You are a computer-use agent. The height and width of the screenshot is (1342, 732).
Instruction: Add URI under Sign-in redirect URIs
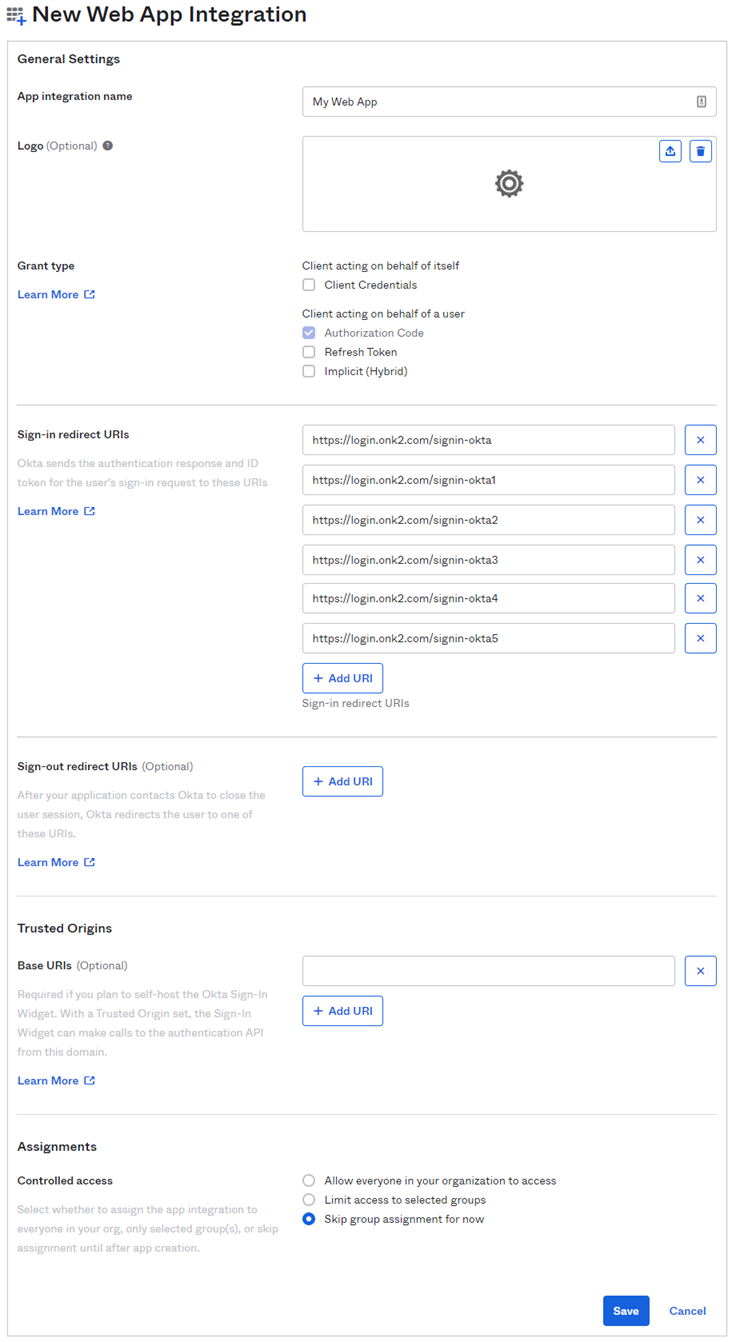(x=342, y=678)
